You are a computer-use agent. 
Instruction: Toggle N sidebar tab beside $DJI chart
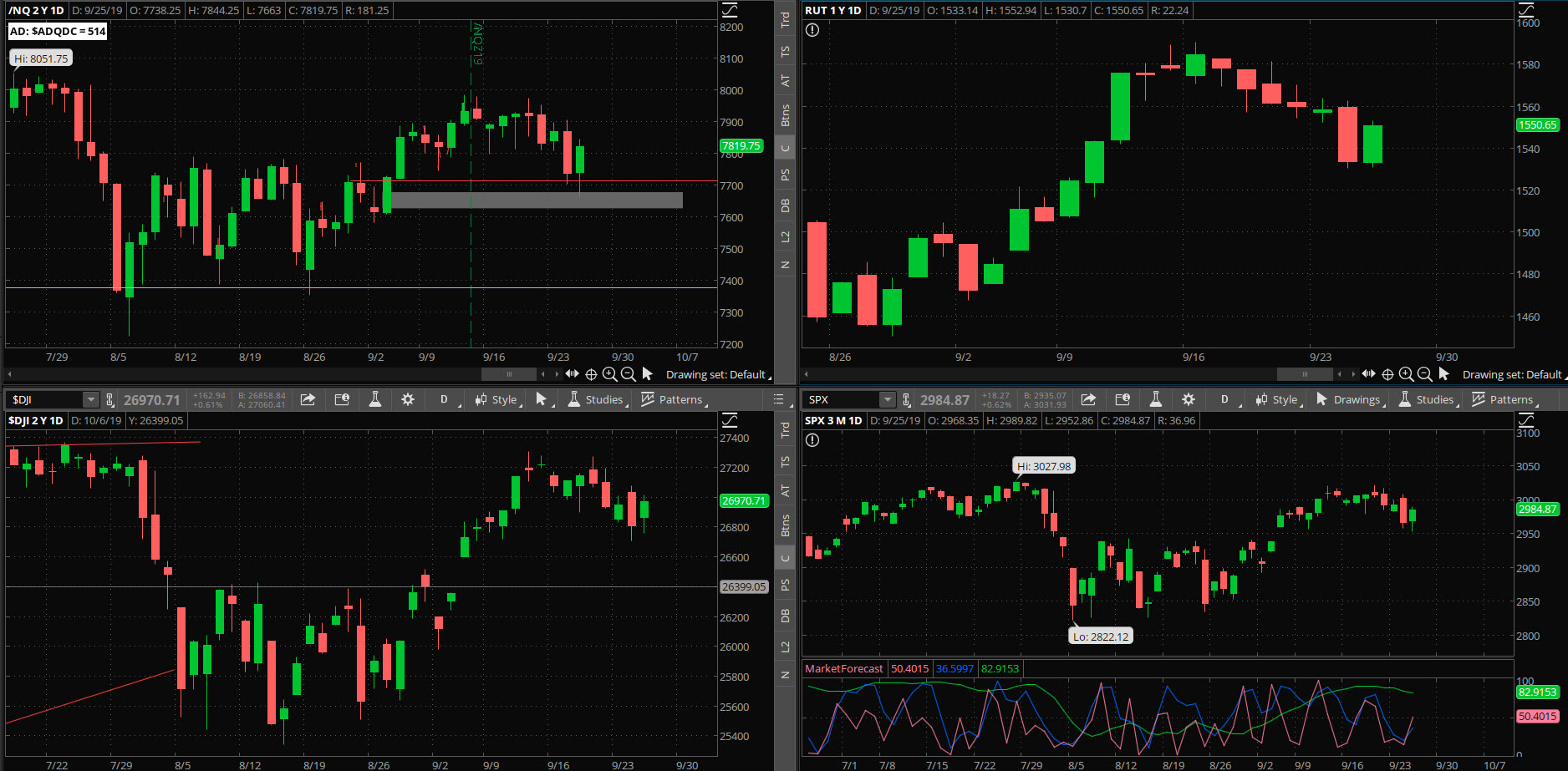pos(785,675)
